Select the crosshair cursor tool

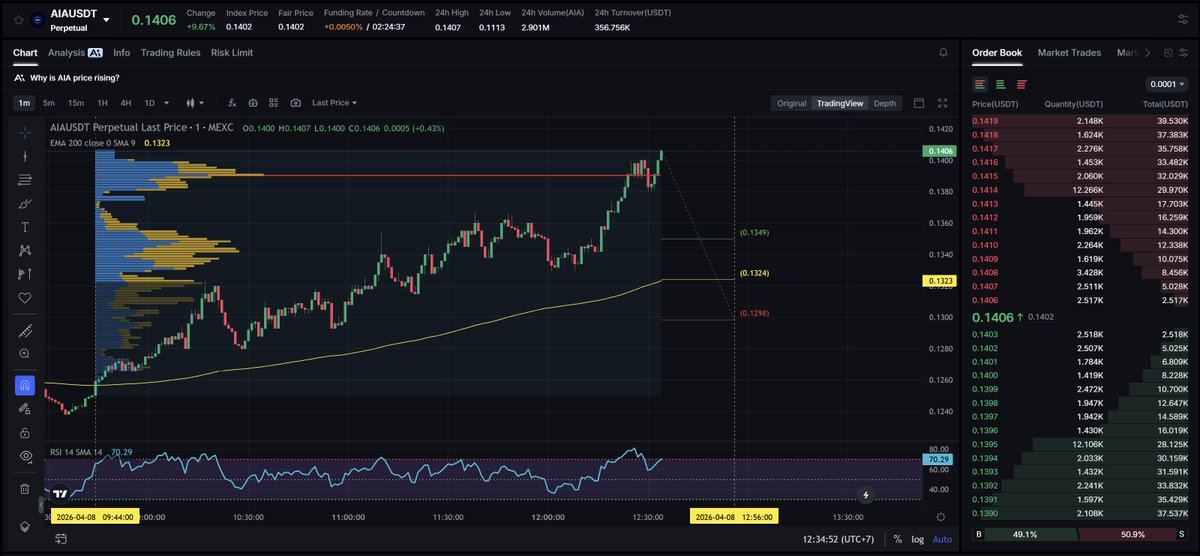[x=25, y=132]
